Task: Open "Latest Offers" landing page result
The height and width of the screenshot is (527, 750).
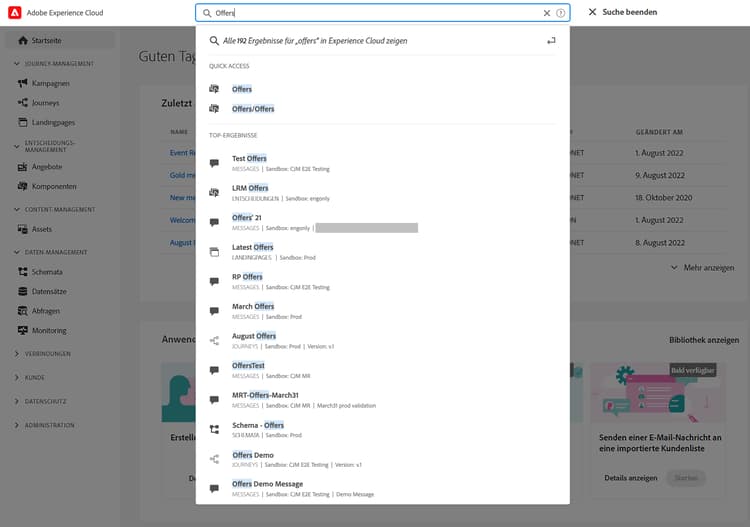Action: [x=253, y=247]
